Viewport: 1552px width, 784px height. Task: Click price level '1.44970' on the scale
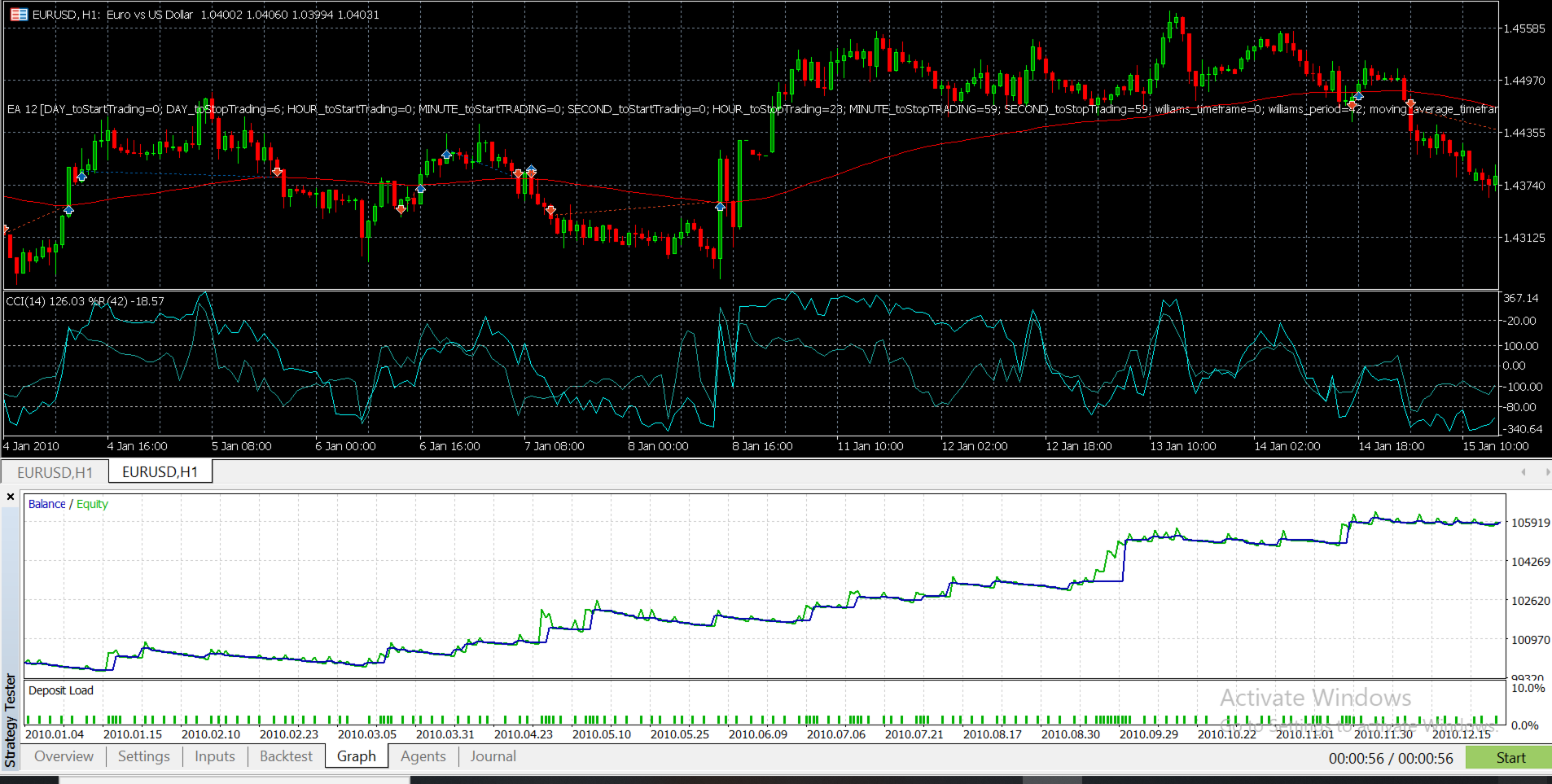1524,81
